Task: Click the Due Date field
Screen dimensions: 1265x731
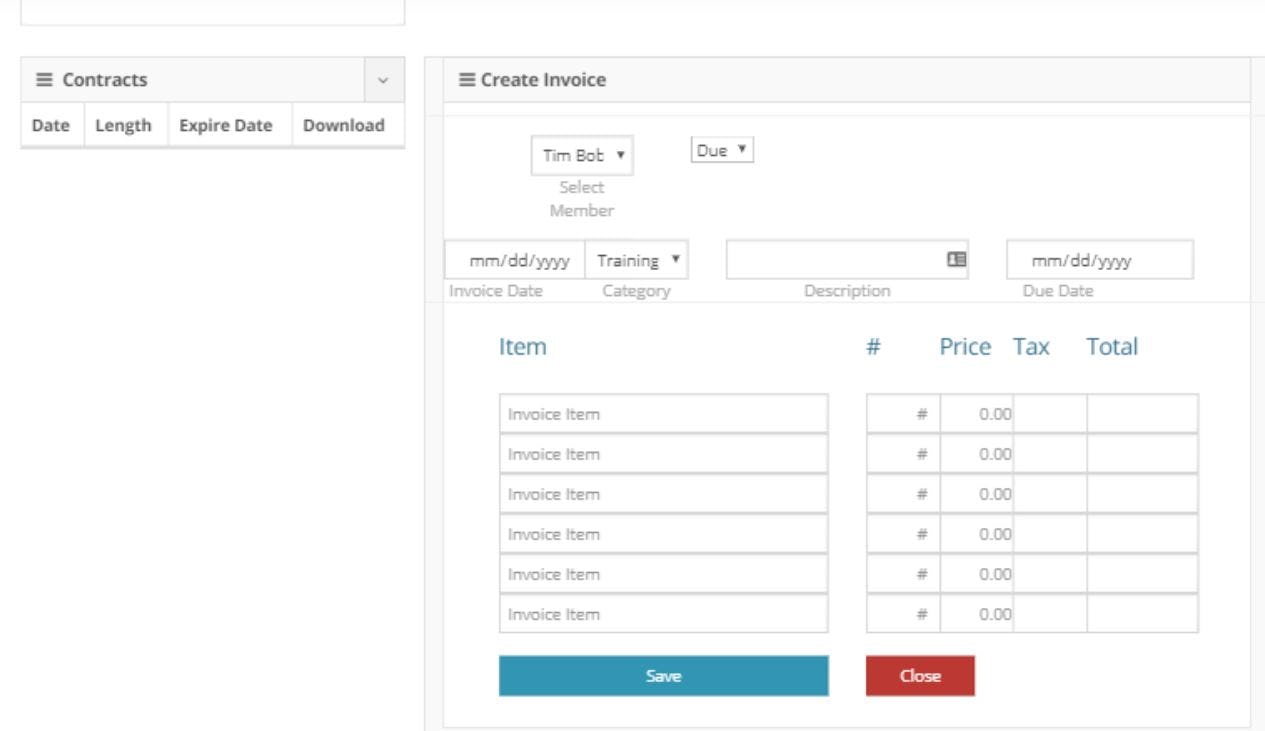Action: 1099,259
